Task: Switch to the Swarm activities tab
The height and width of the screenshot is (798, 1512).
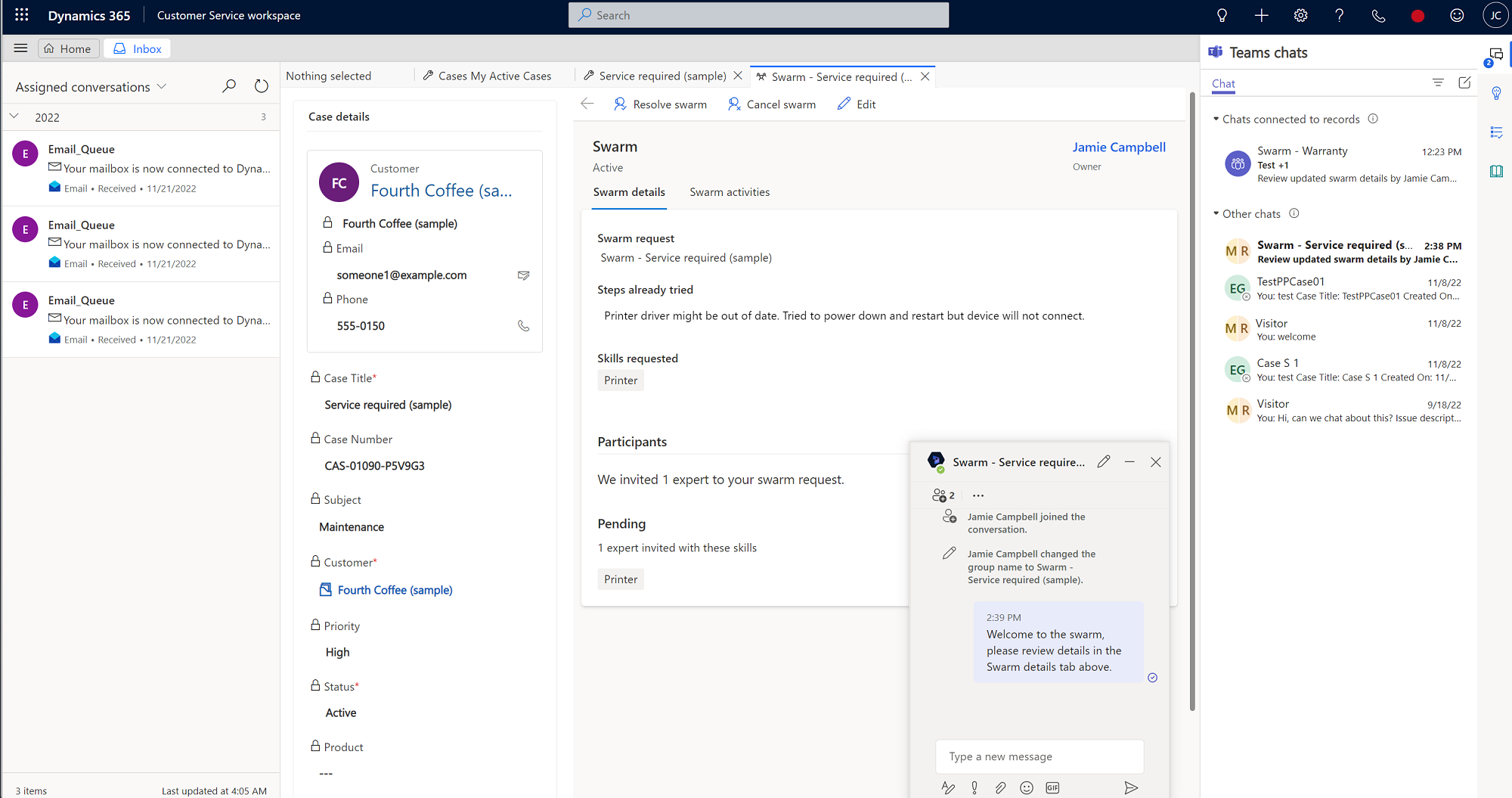Action: coord(730,192)
